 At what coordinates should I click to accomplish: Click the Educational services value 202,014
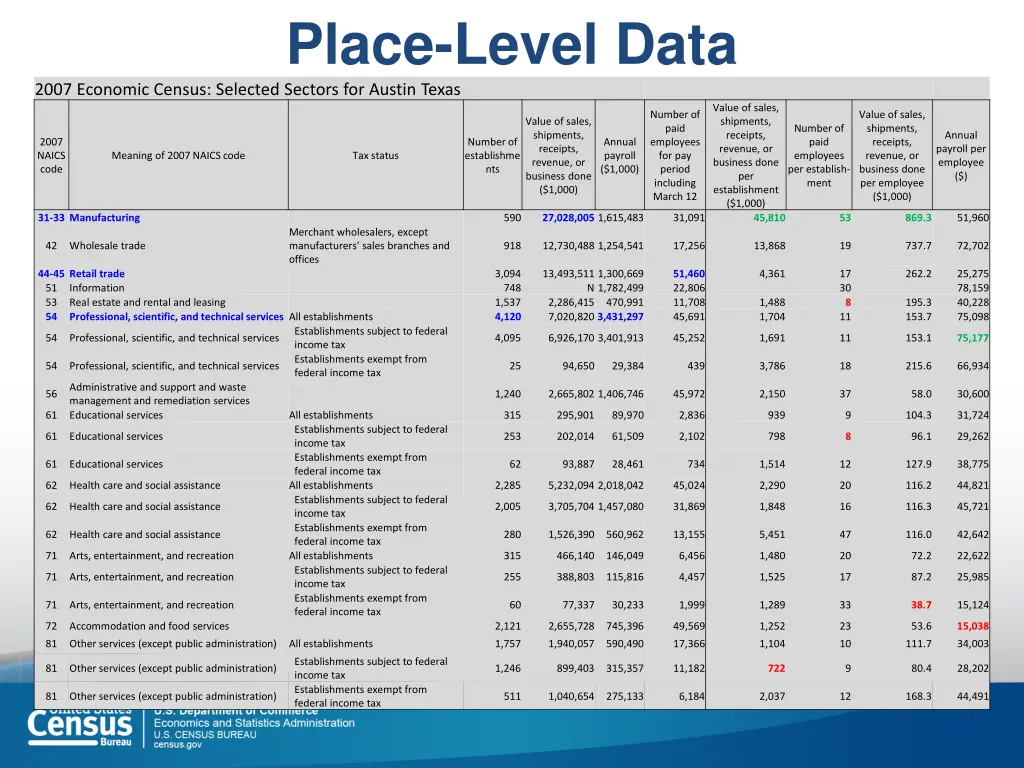575,436
